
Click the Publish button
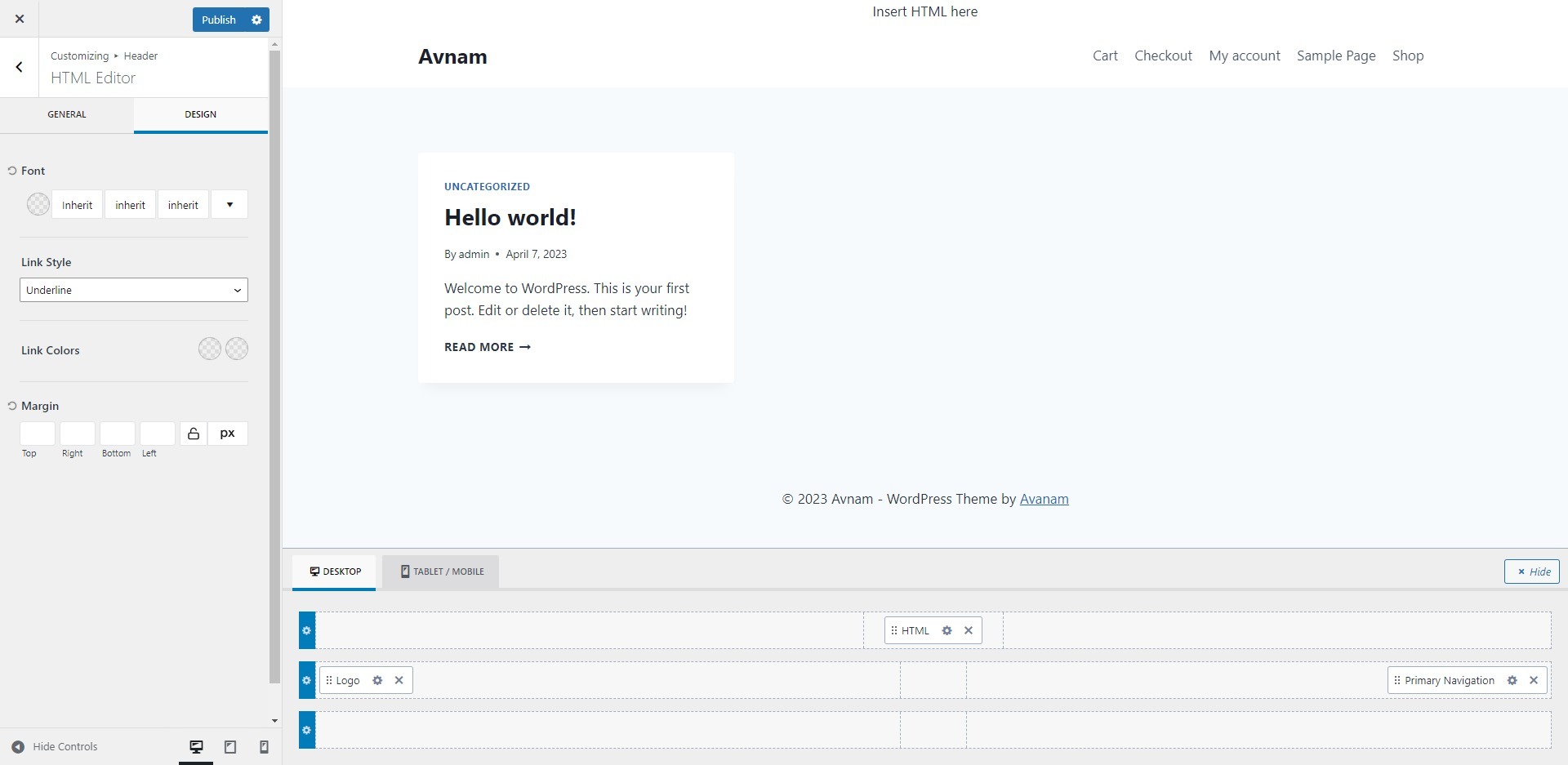(x=219, y=20)
